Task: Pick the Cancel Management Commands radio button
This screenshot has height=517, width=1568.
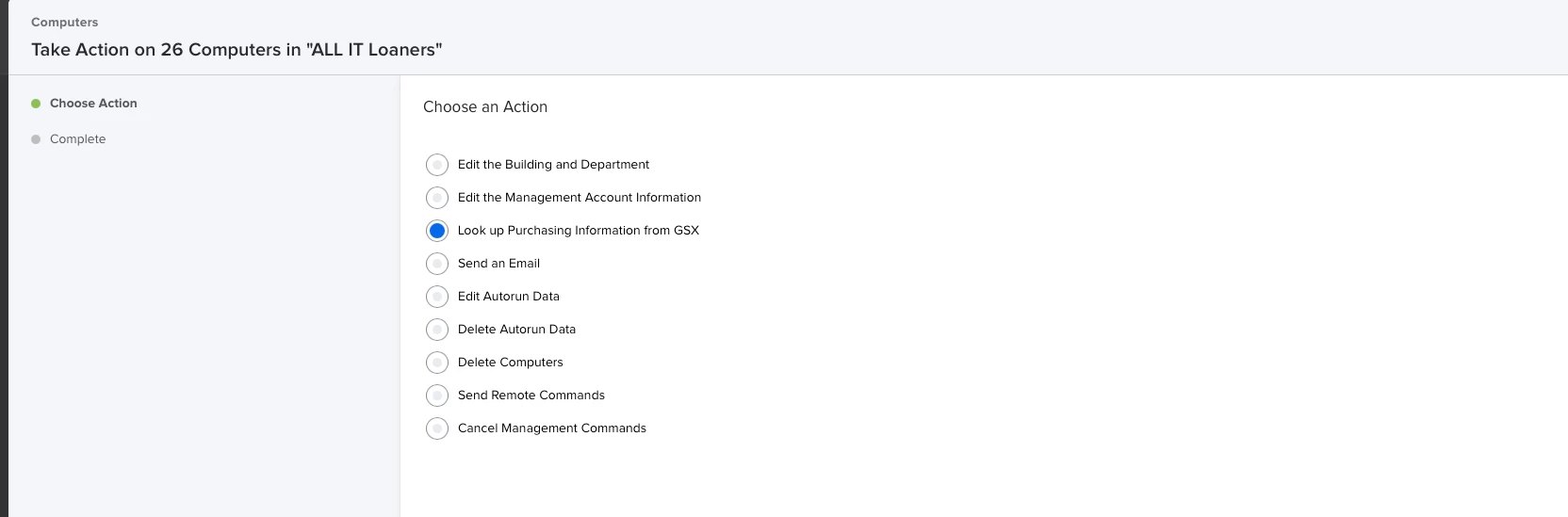Action: tap(437, 428)
